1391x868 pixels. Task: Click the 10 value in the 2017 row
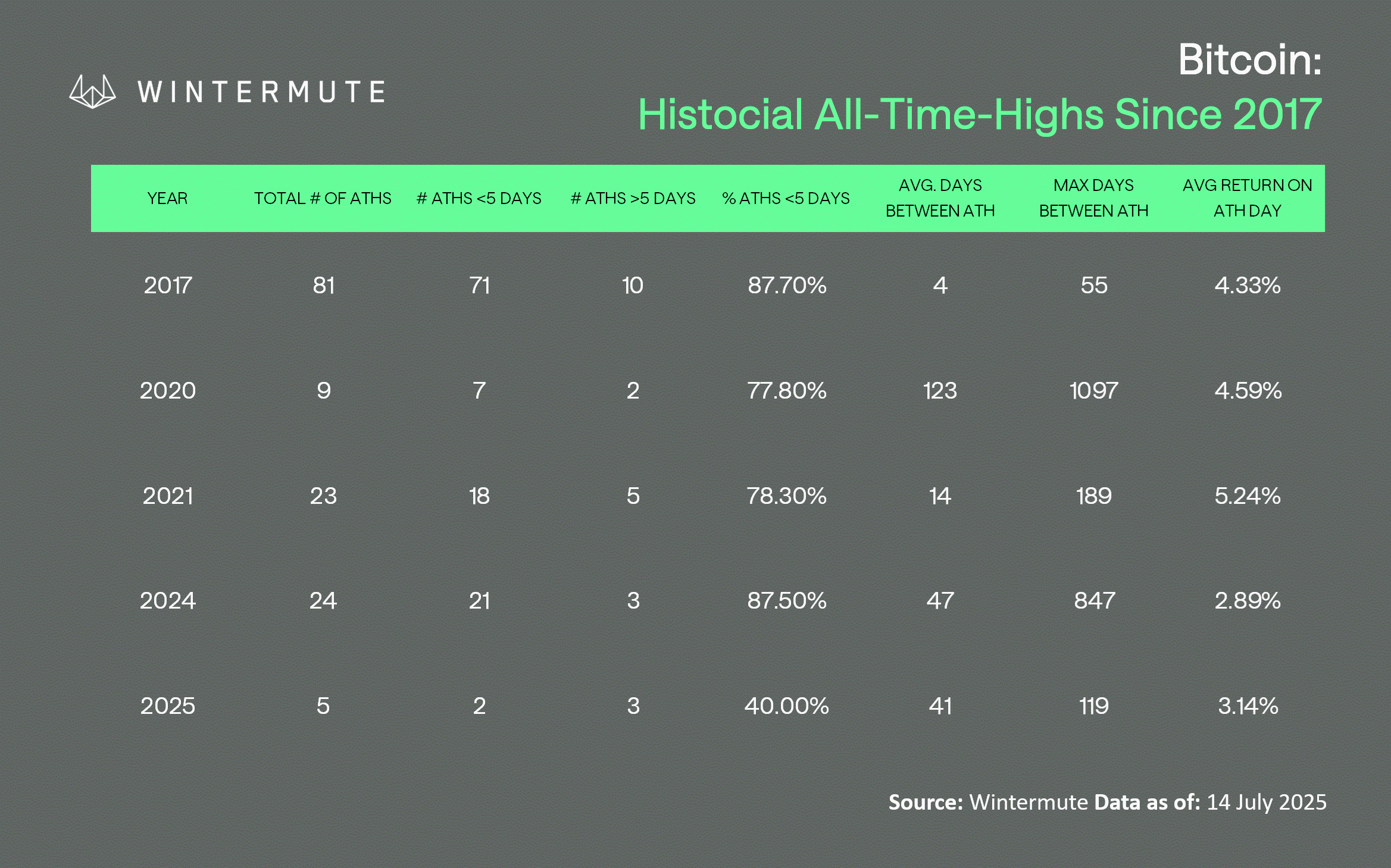[633, 286]
